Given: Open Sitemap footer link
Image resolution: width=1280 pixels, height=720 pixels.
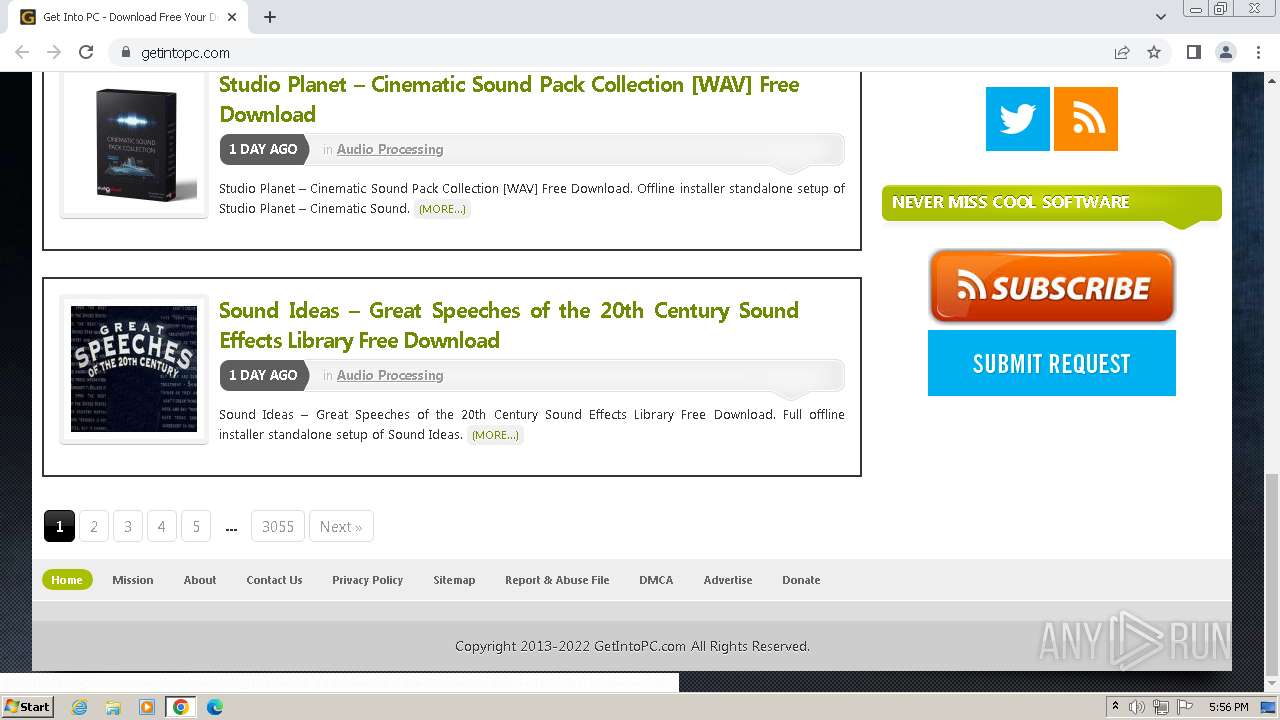Looking at the screenshot, I should [454, 580].
